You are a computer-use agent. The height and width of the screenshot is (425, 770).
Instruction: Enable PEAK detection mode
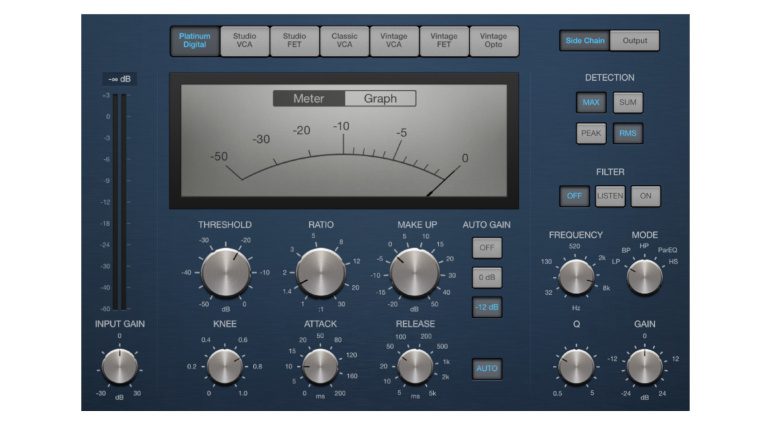coord(591,133)
